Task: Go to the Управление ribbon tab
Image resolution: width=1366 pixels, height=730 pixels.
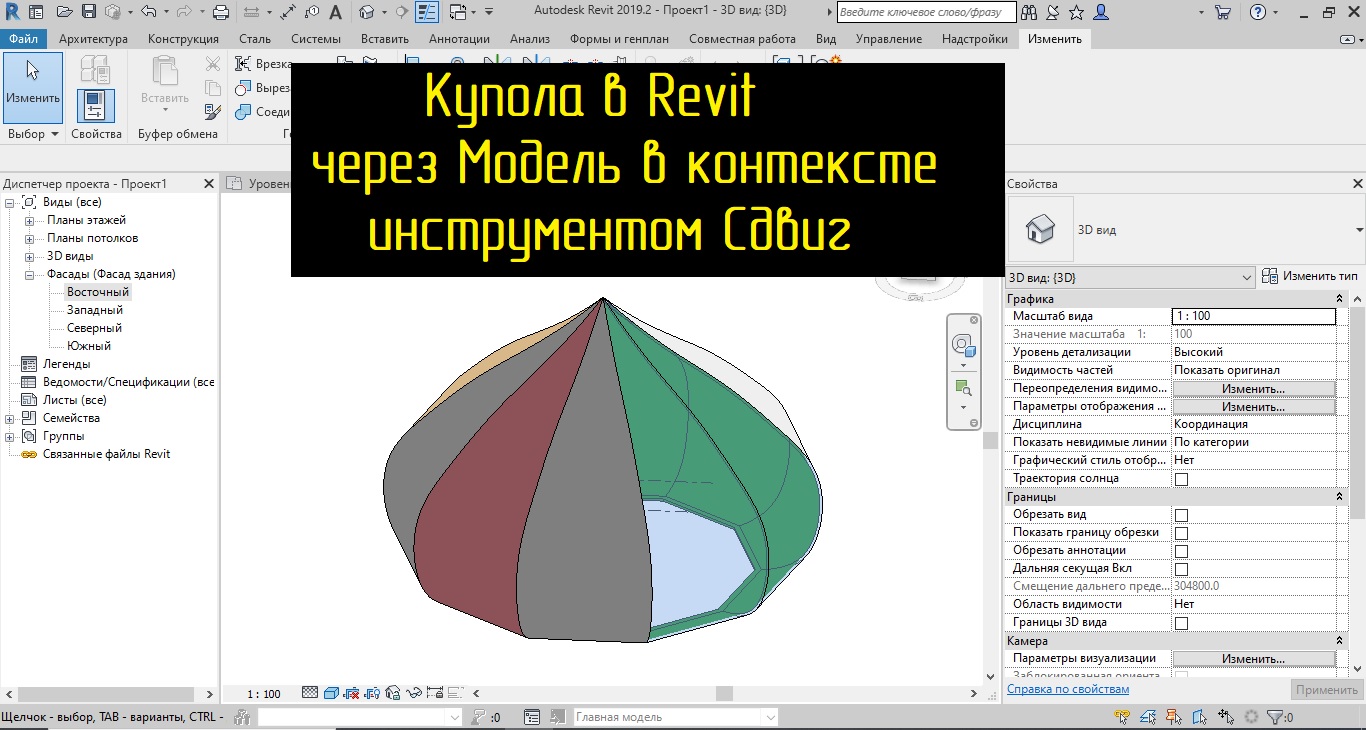Action: click(x=889, y=39)
